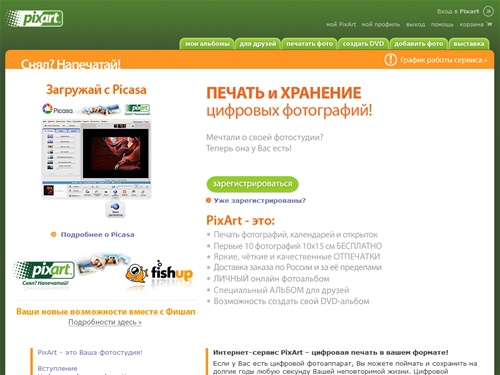The height and width of the screenshot is (375, 500).
Task: Click the Уже зарегистрированы? link
Action: point(260,200)
